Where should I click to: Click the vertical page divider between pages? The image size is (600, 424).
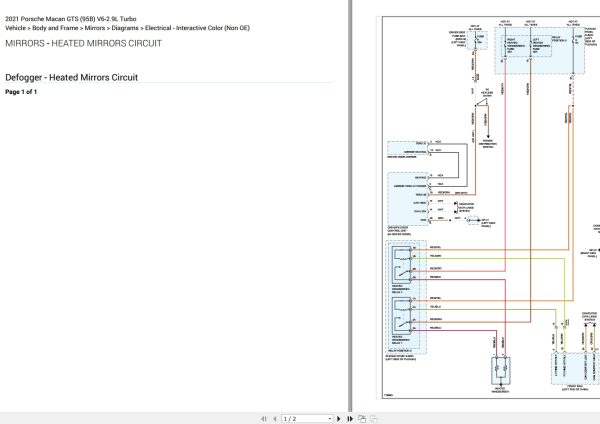click(350, 206)
